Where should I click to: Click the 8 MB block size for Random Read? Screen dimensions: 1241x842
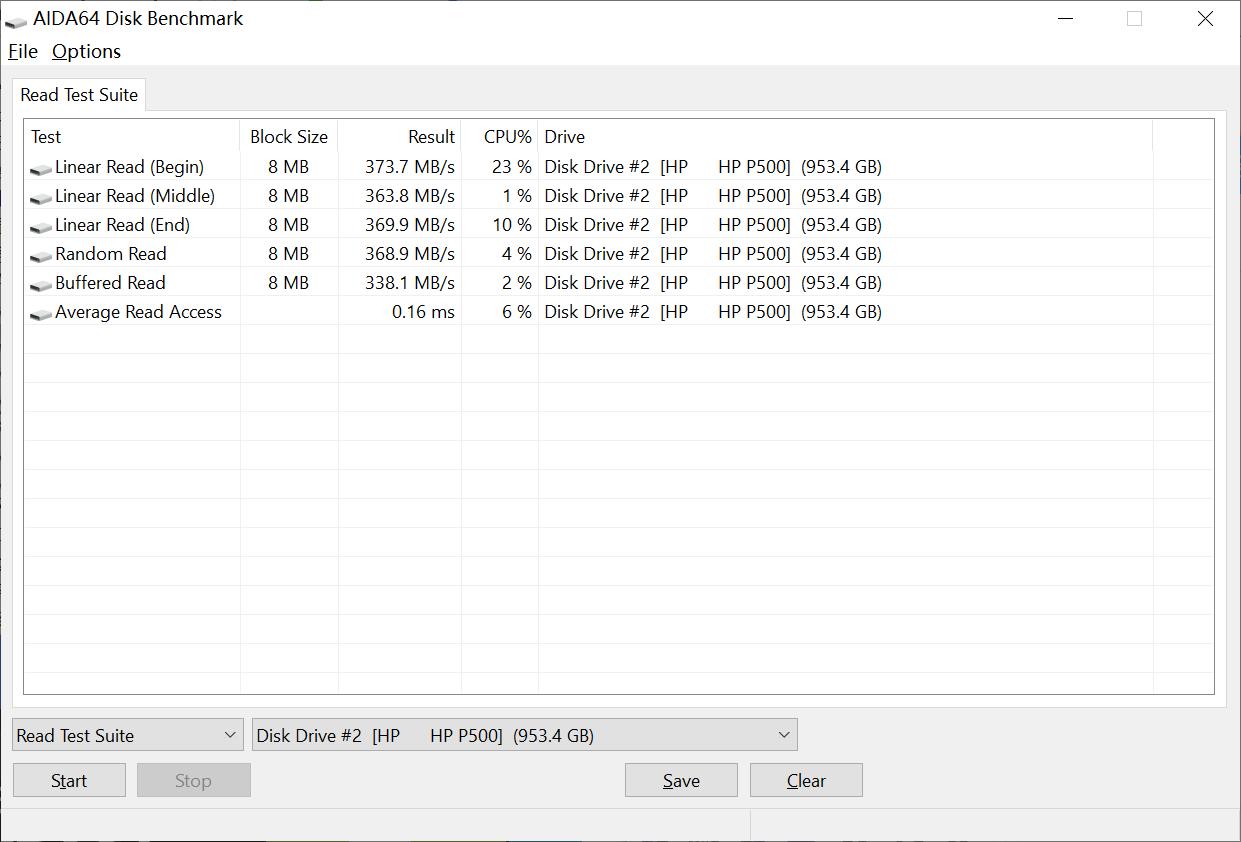point(288,253)
